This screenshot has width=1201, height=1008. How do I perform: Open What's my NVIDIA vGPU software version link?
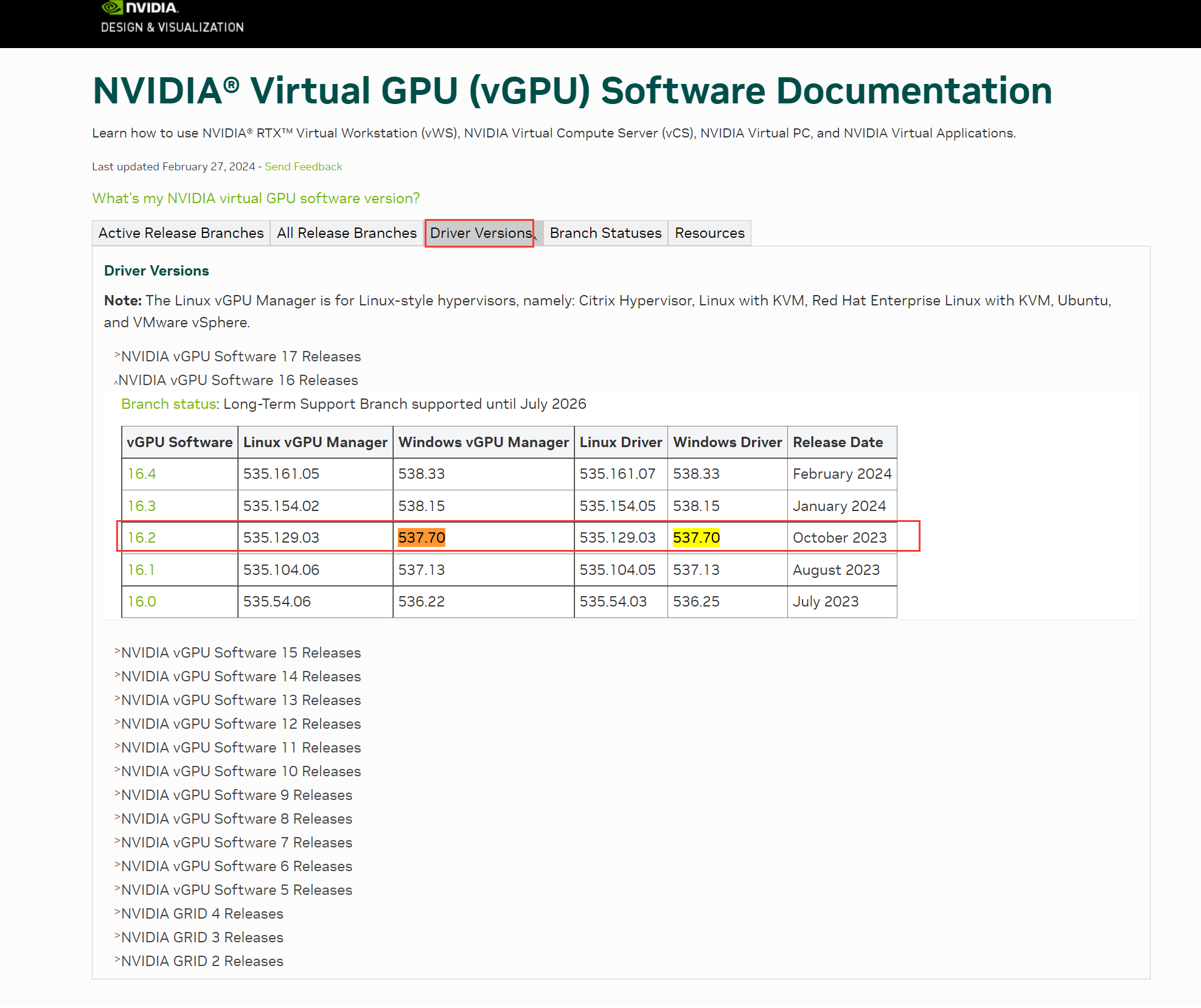coord(256,198)
